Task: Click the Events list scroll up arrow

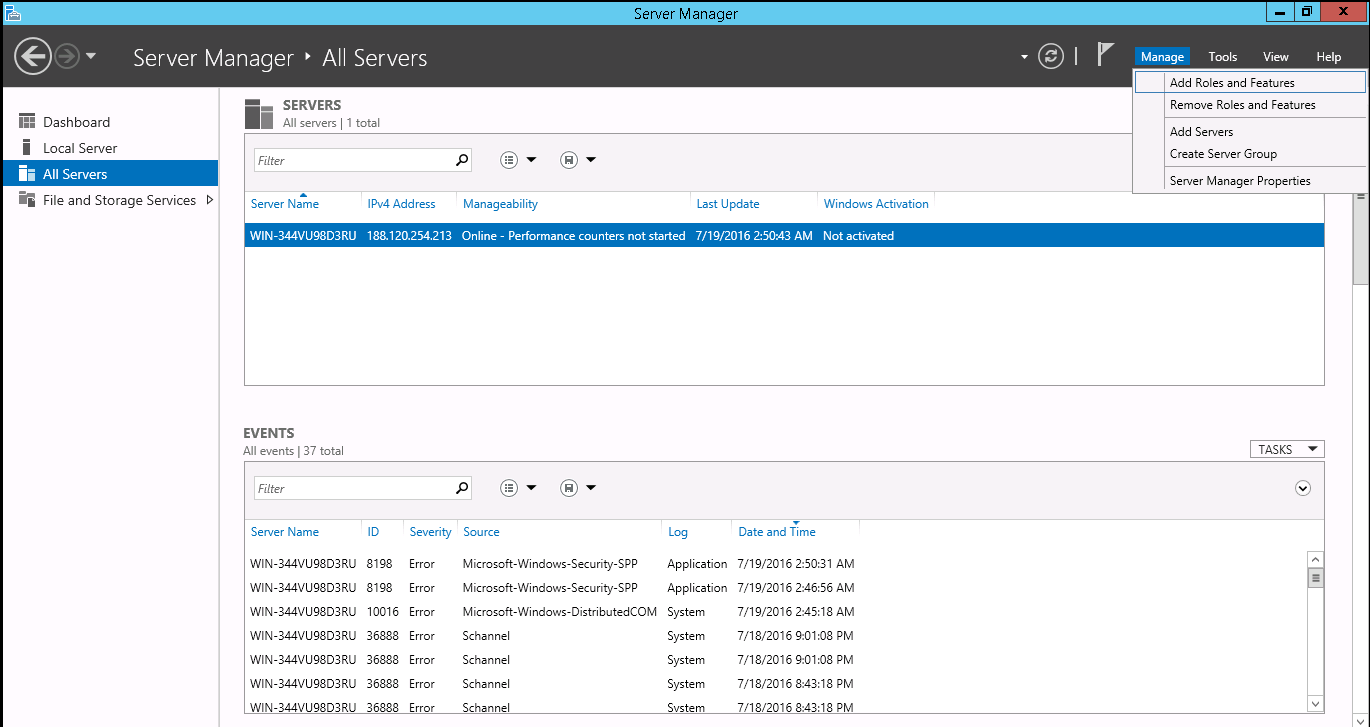Action: (x=1316, y=560)
